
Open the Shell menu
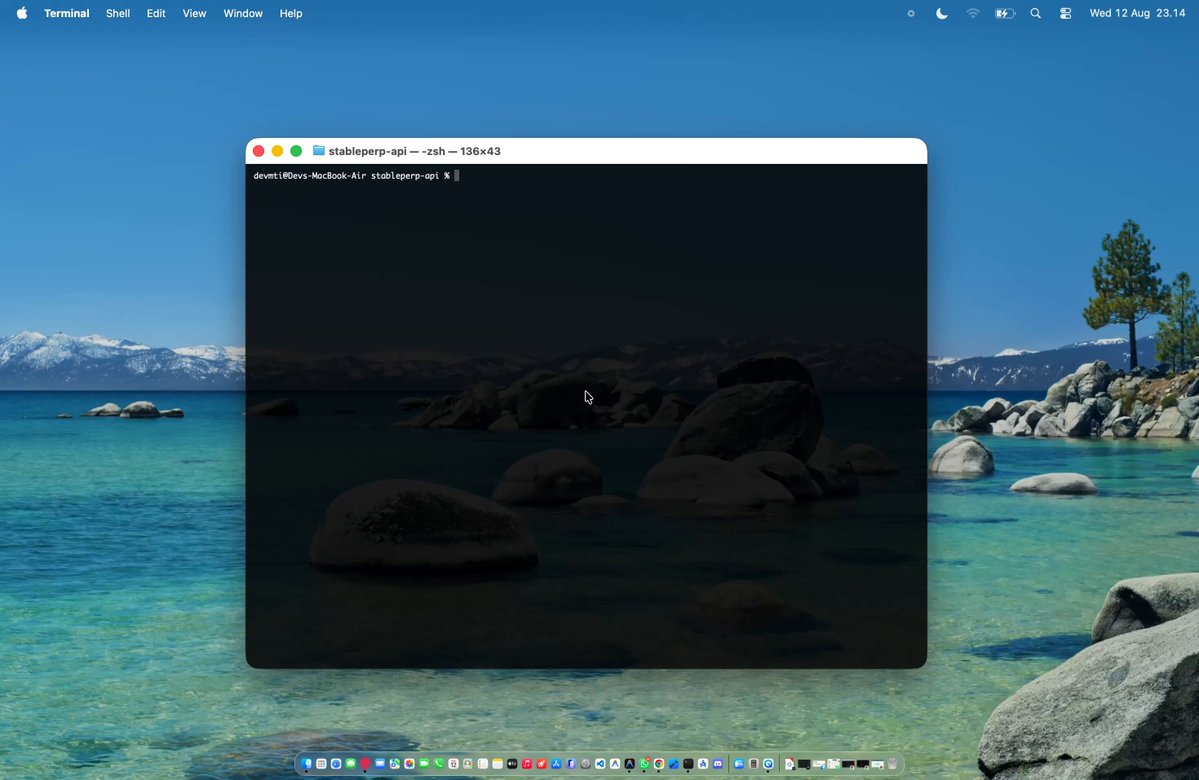[x=118, y=13]
